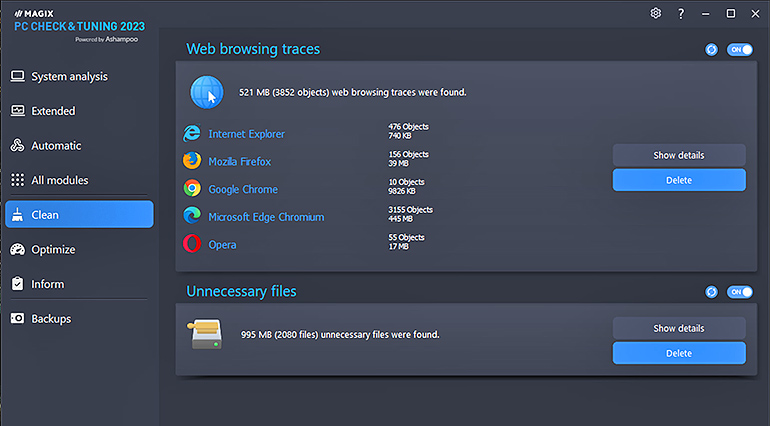Click the '156 Objects' count text
The height and width of the screenshot is (426, 770).
tap(409, 154)
